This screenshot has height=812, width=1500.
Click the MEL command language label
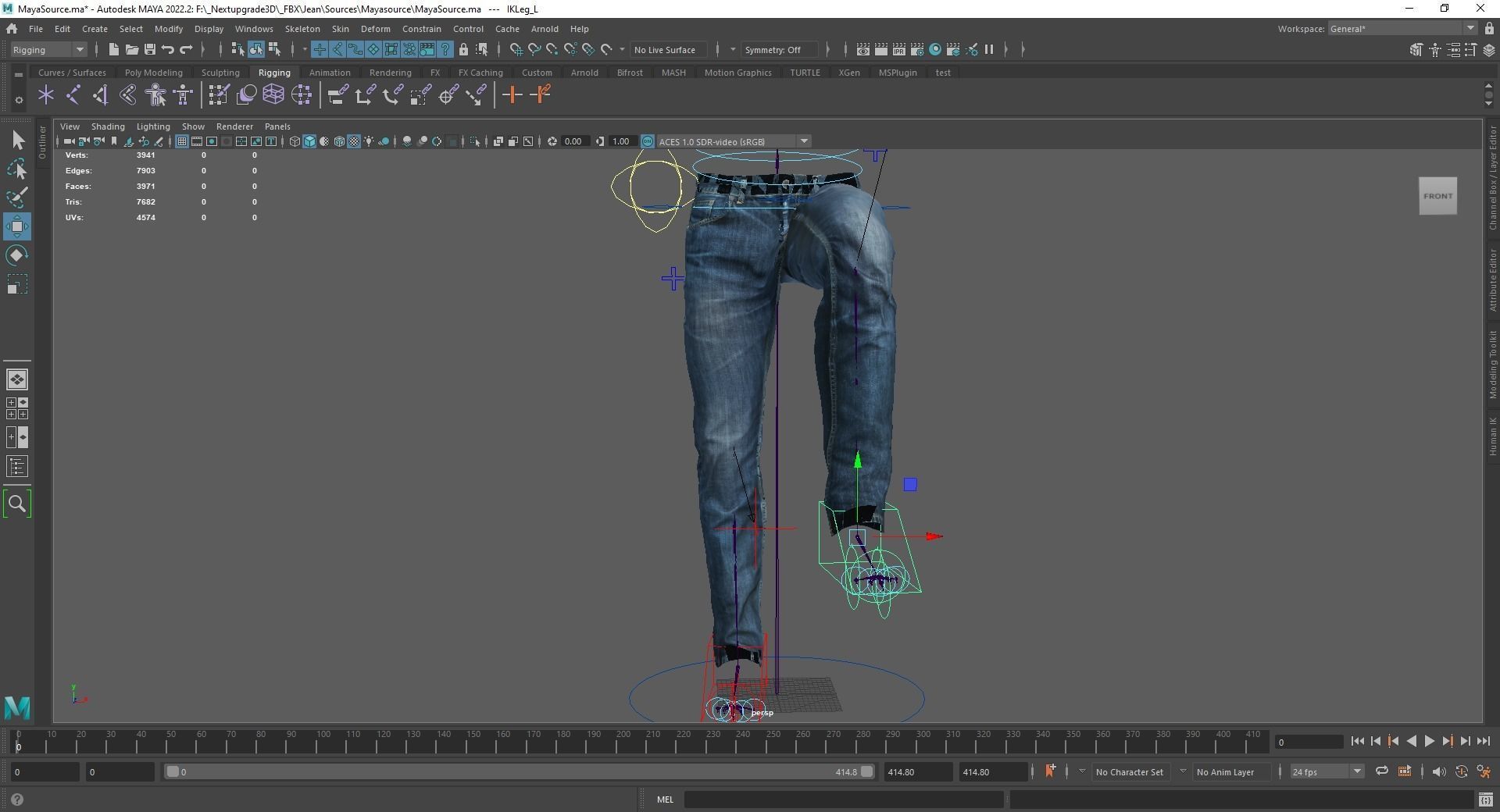665,800
